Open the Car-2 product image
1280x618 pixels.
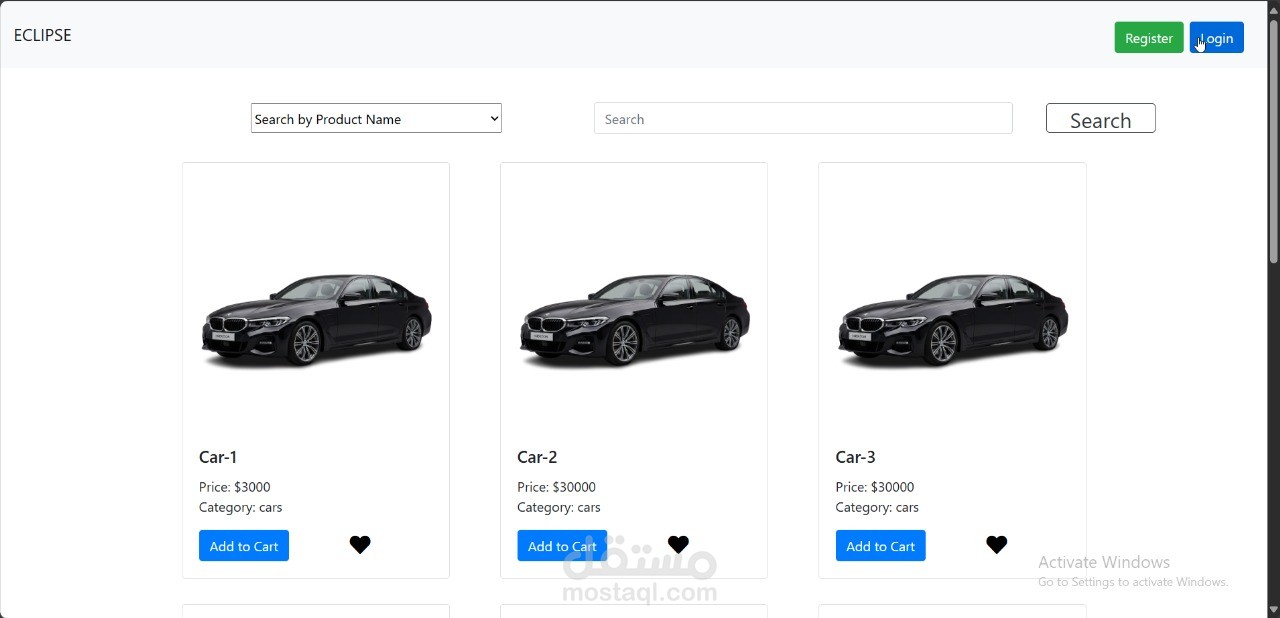634,320
